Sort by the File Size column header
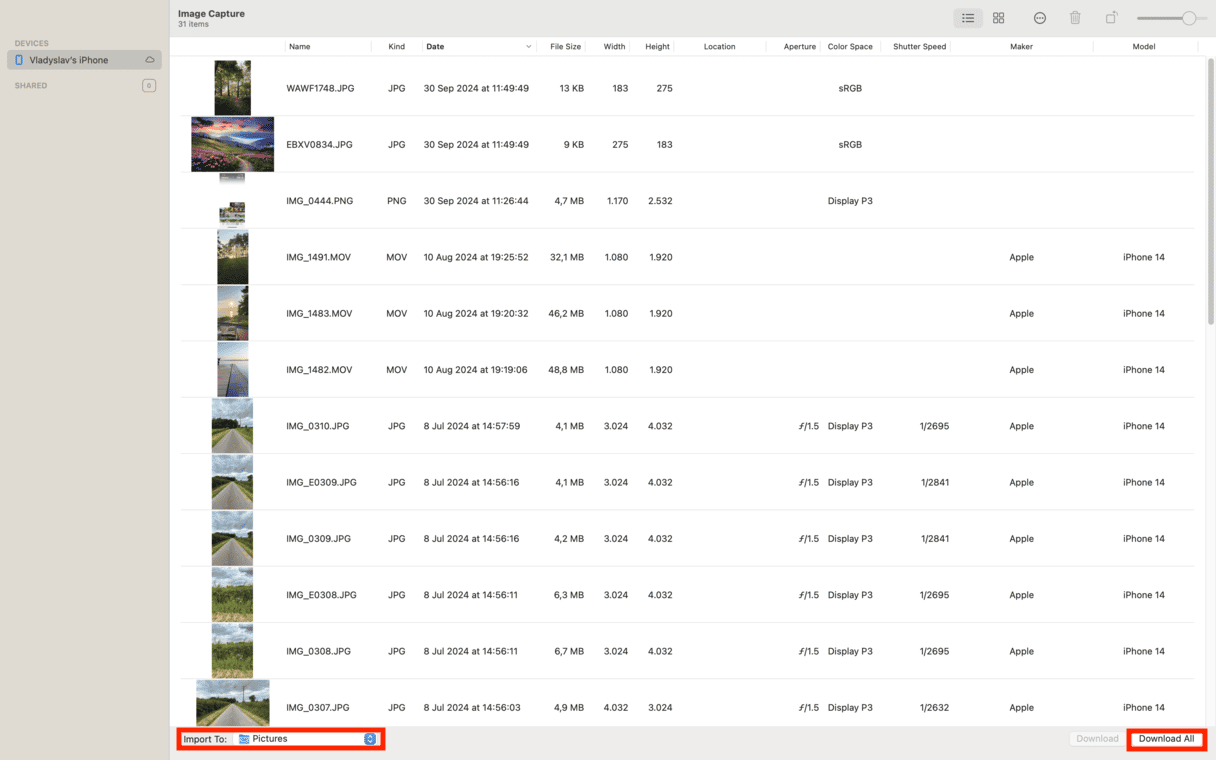 (x=565, y=47)
